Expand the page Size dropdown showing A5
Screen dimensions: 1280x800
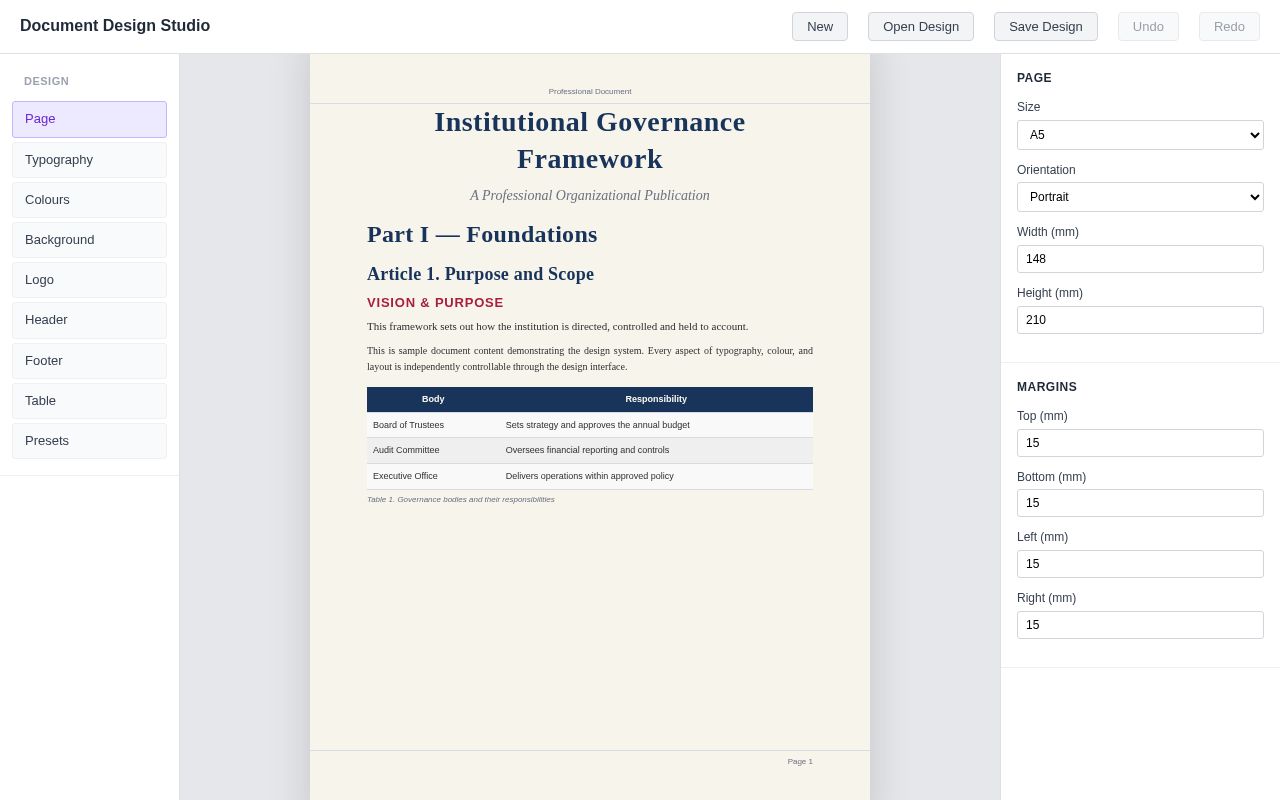(x=1140, y=135)
